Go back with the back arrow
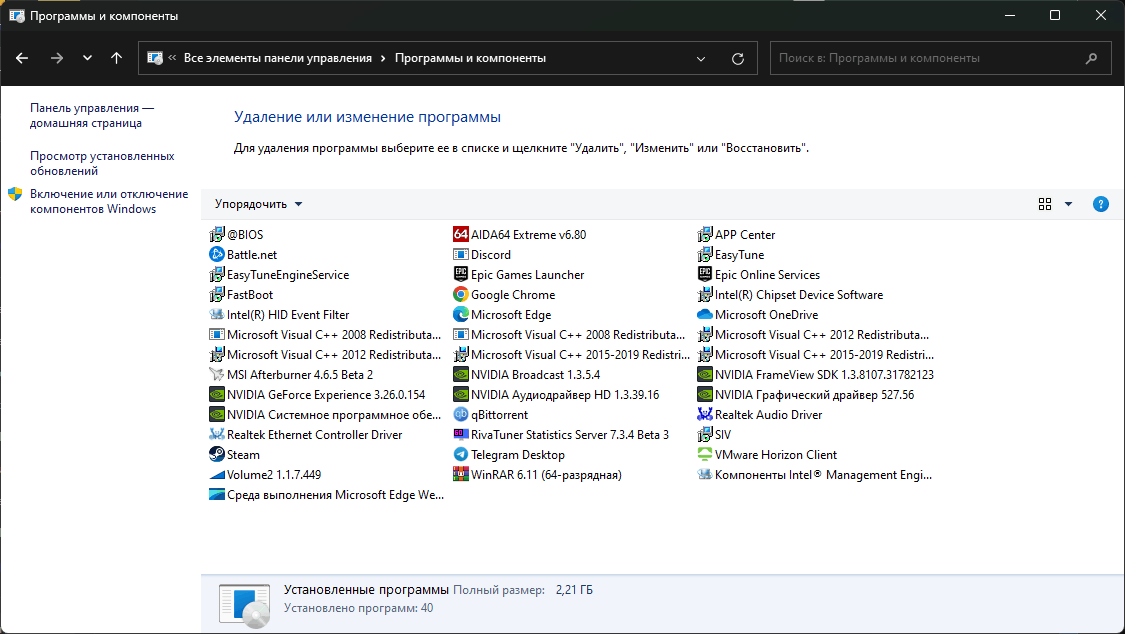1125x634 pixels. [22, 58]
